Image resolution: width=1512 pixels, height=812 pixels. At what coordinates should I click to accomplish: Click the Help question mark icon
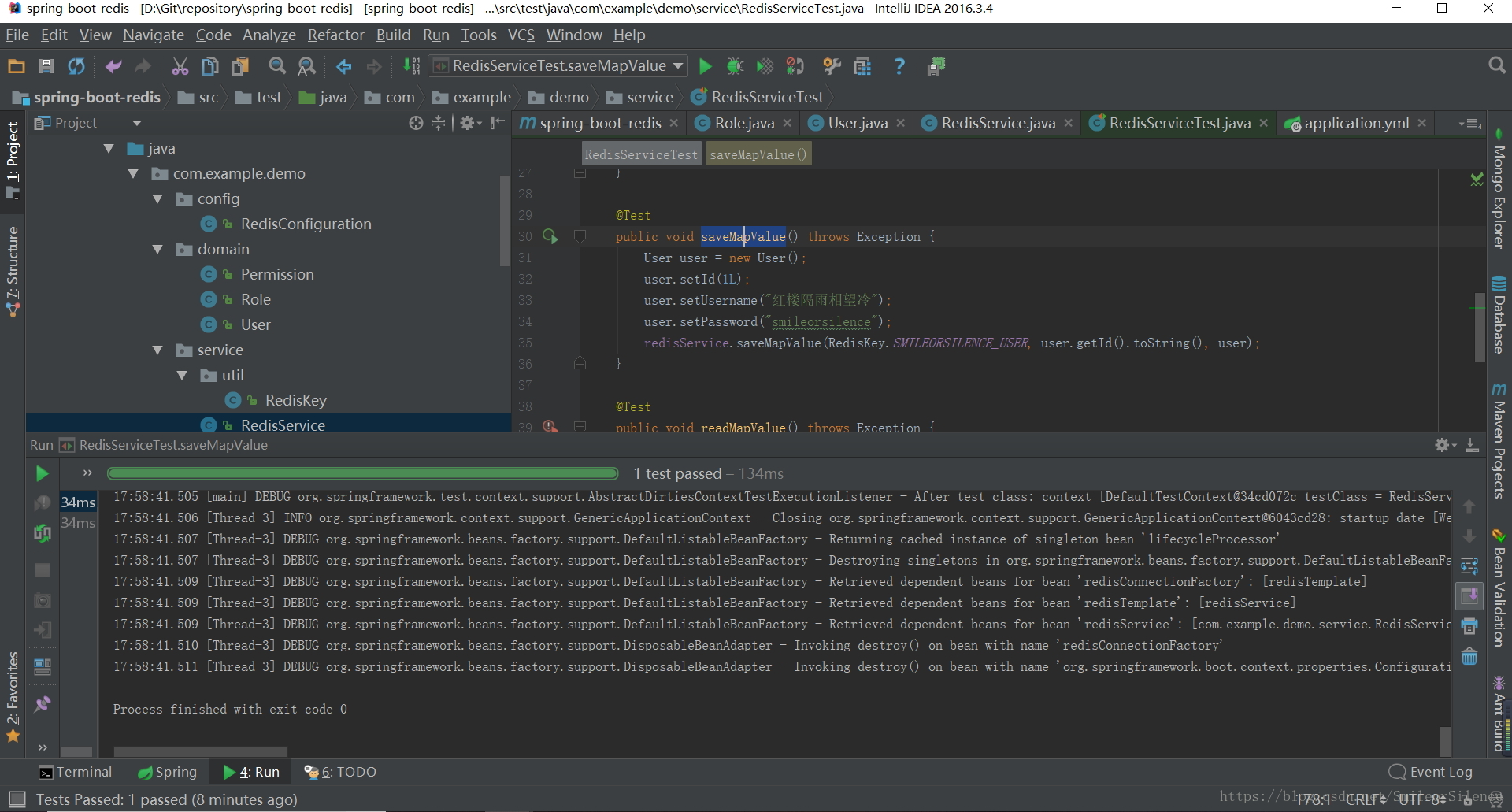(x=899, y=66)
